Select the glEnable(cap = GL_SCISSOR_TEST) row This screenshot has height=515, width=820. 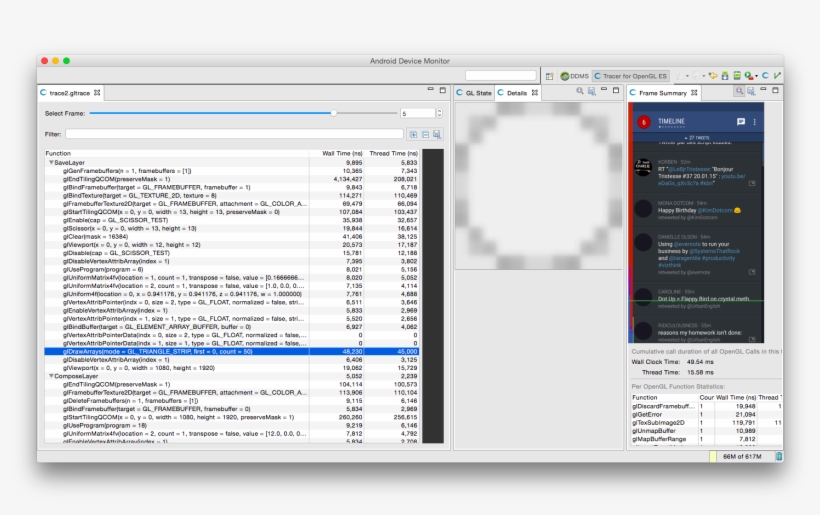point(232,220)
